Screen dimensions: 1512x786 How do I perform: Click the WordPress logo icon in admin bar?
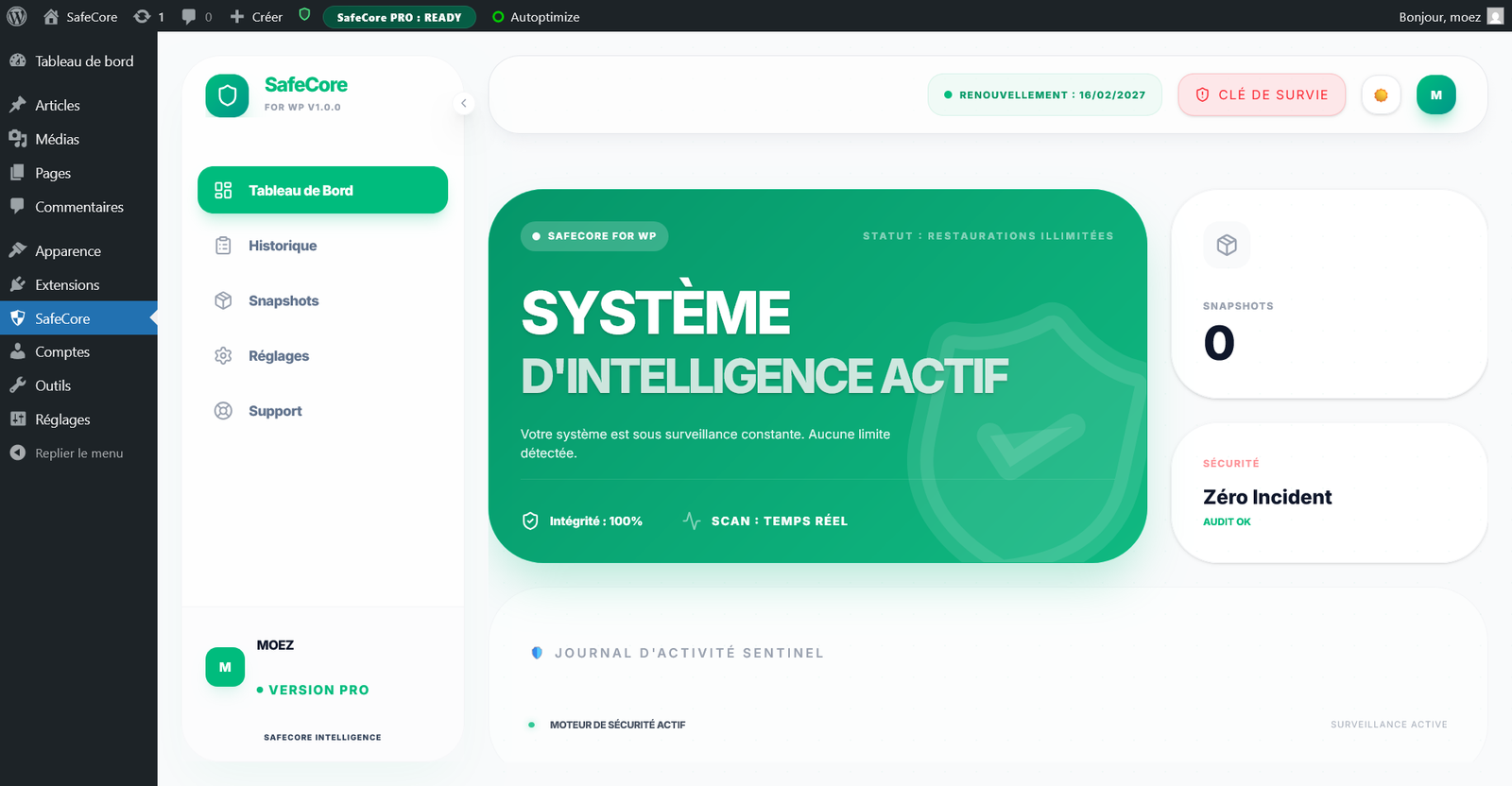[x=17, y=16]
